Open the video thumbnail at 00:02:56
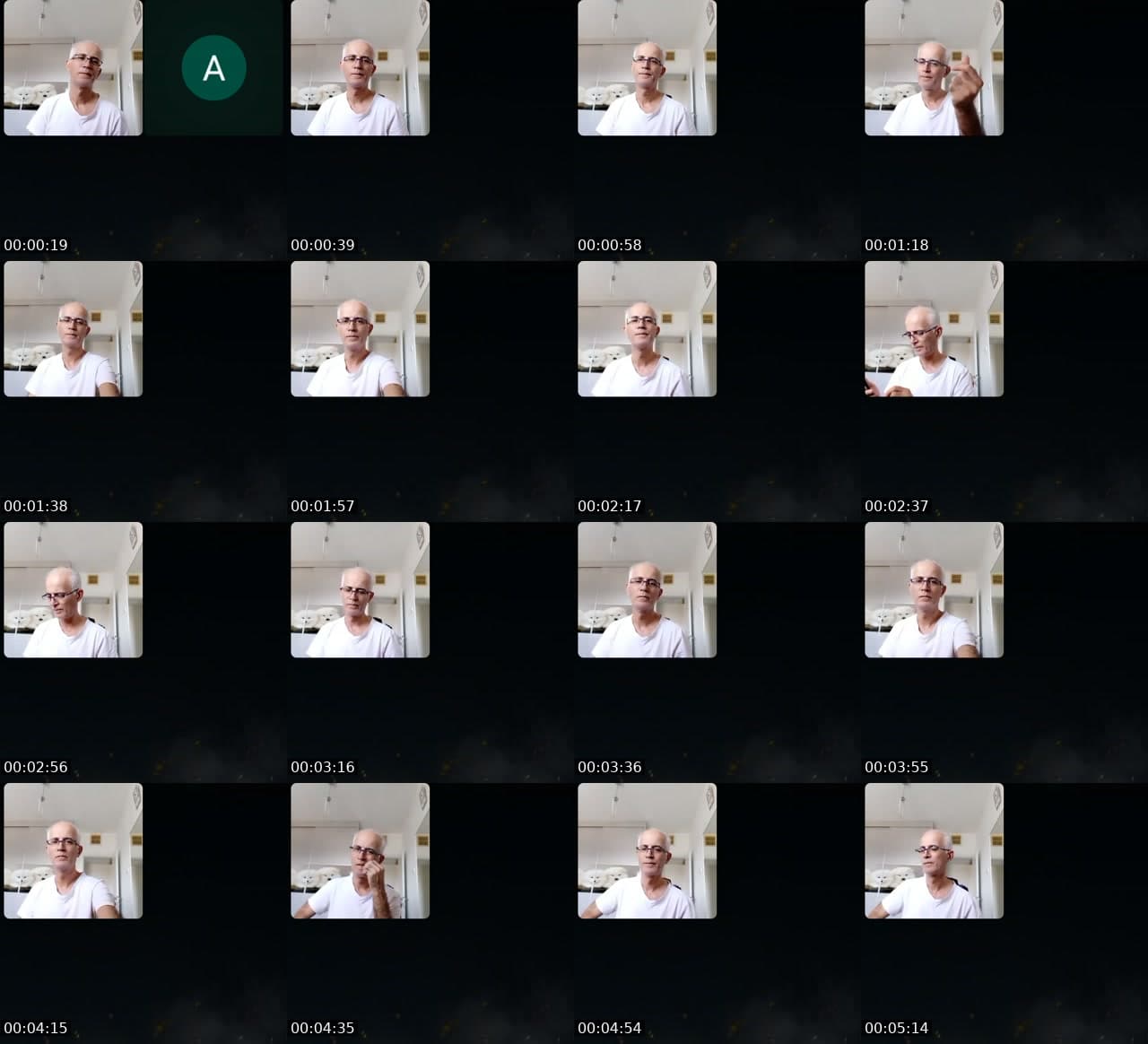 coord(73,589)
